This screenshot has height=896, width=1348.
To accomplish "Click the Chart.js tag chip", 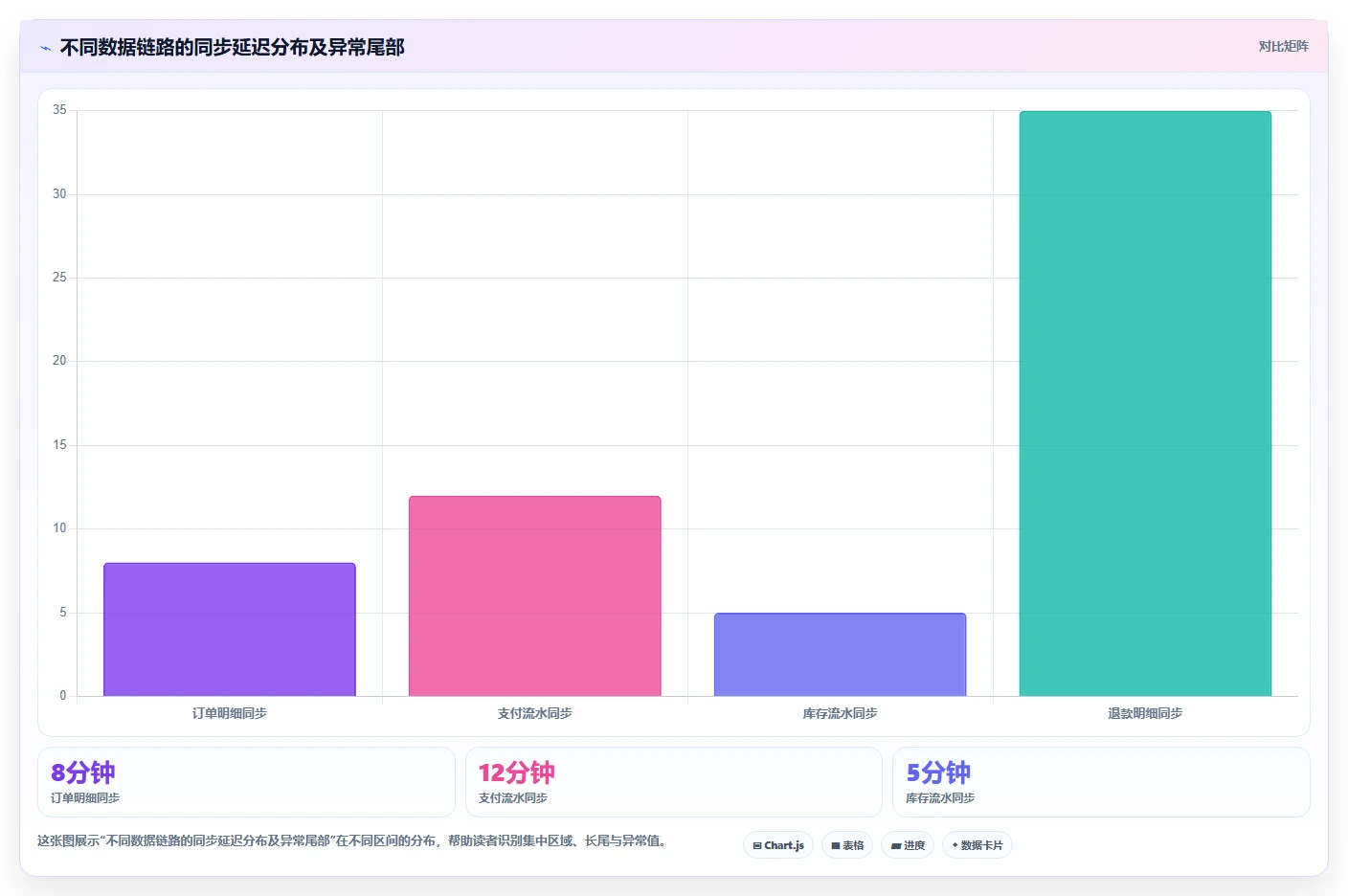I will pyautogui.click(x=778, y=845).
